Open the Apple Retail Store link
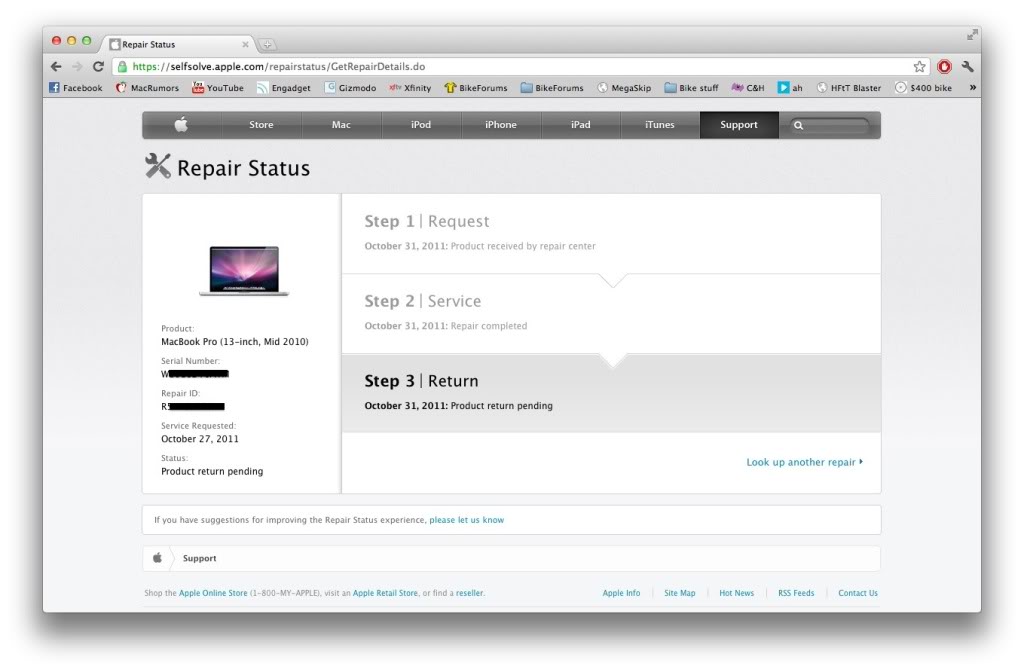Image resolution: width=1024 pixels, height=672 pixels. 385,593
